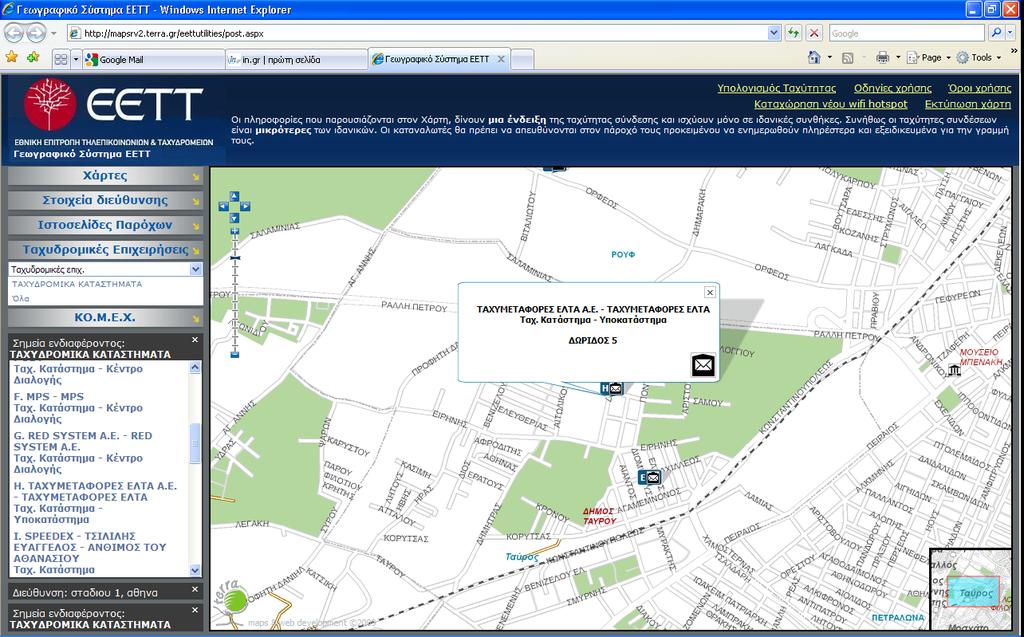
Task: Open the address bar history dropdown
Action: (x=774, y=33)
